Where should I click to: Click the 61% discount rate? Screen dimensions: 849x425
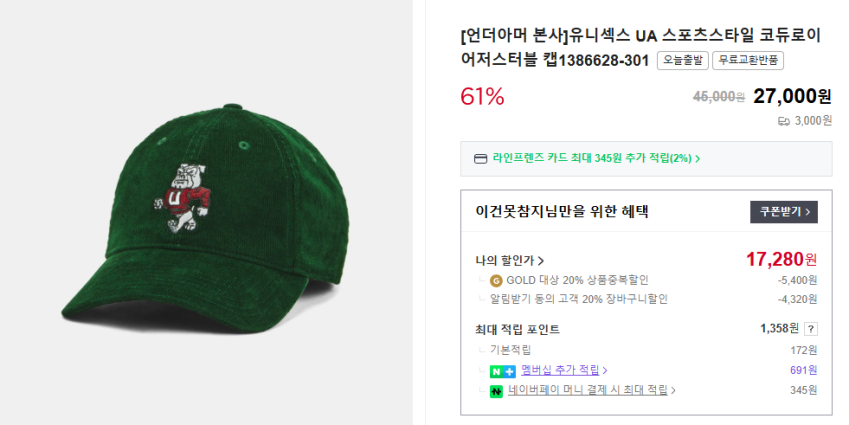coord(482,97)
